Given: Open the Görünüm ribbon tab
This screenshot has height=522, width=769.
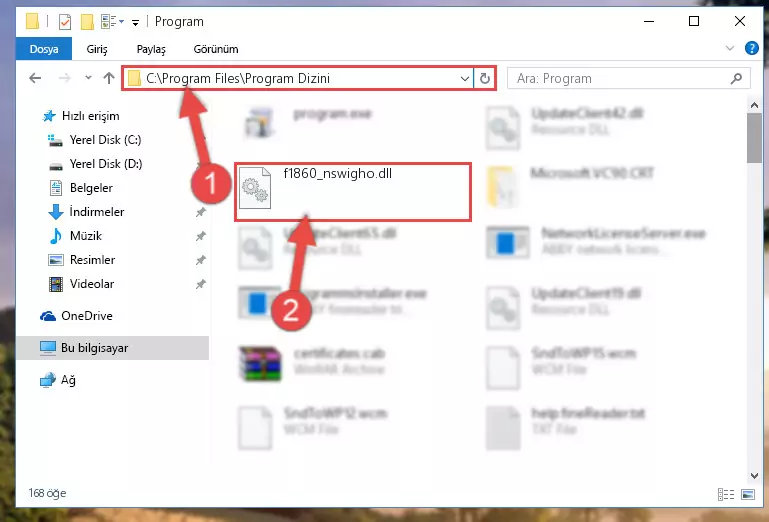Looking at the screenshot, I should click(x=216, y=49).
